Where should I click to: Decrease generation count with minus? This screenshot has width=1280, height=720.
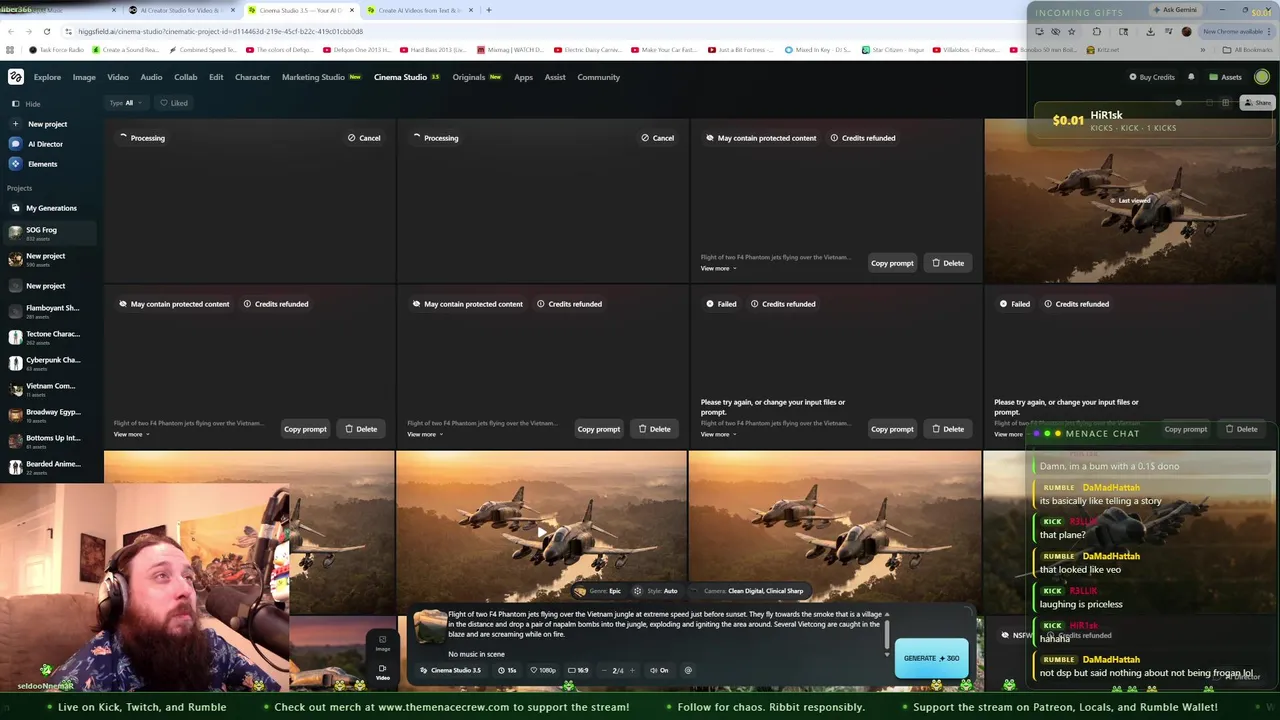coord(604,671)
